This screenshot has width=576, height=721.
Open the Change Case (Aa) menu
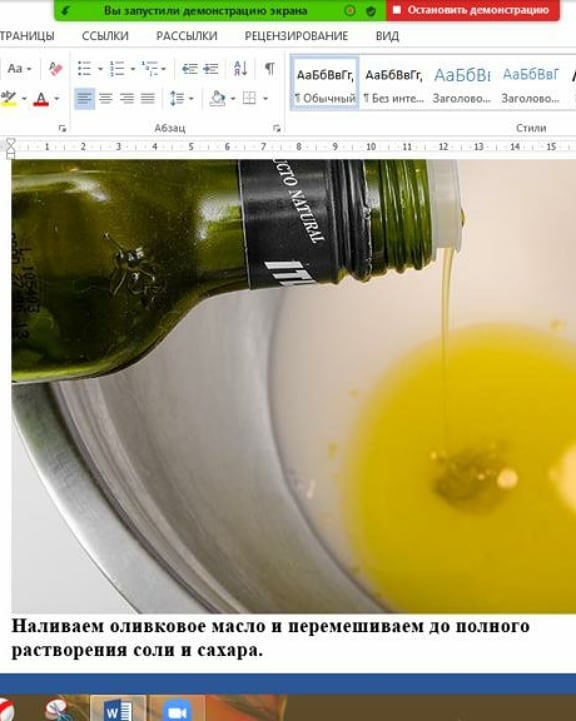pos(19,69)
